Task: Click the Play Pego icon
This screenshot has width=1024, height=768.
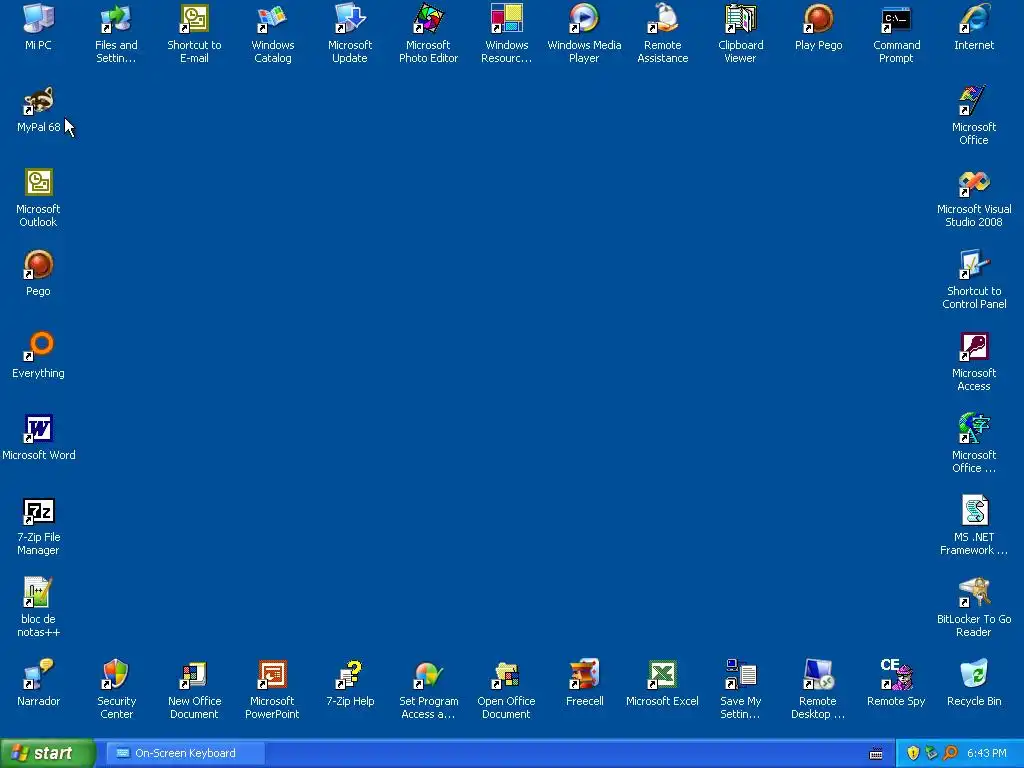Action: (x=818, y=19)
